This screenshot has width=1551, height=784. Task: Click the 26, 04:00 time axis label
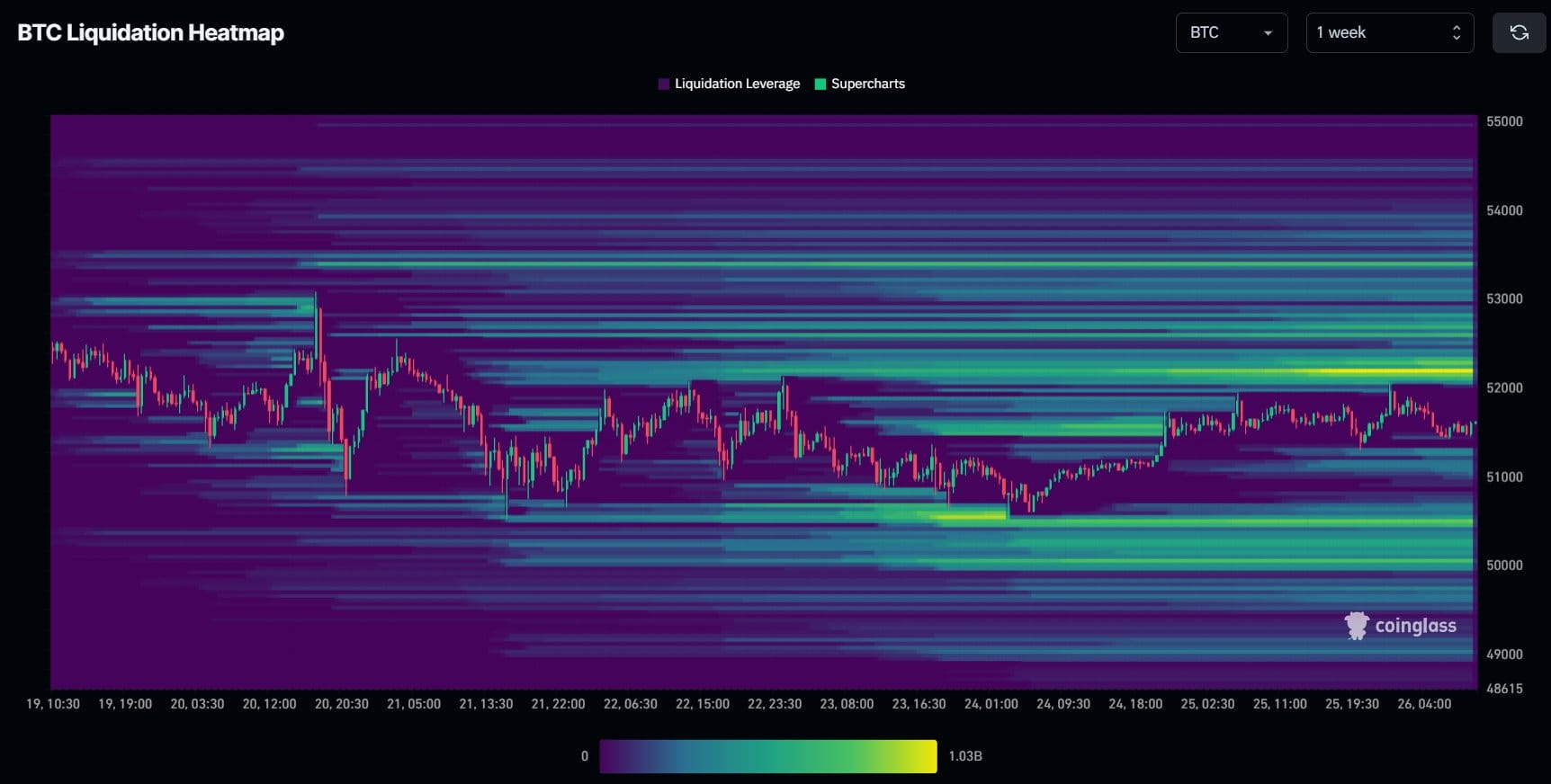[x=1424, y=704]
